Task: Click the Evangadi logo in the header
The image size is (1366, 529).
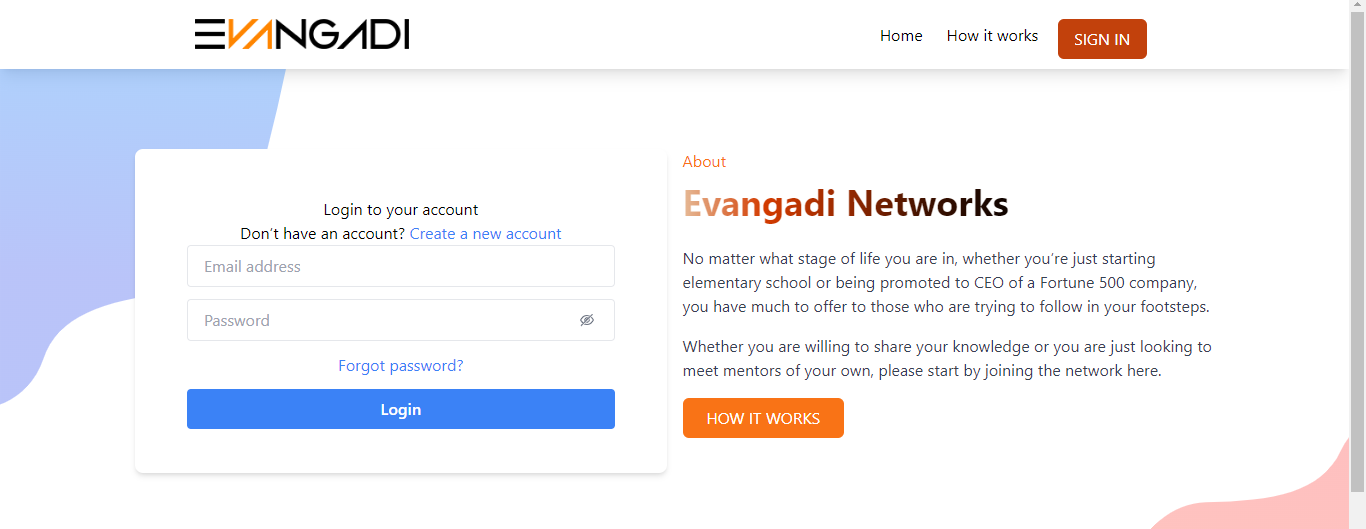Action: coord(302,34)
